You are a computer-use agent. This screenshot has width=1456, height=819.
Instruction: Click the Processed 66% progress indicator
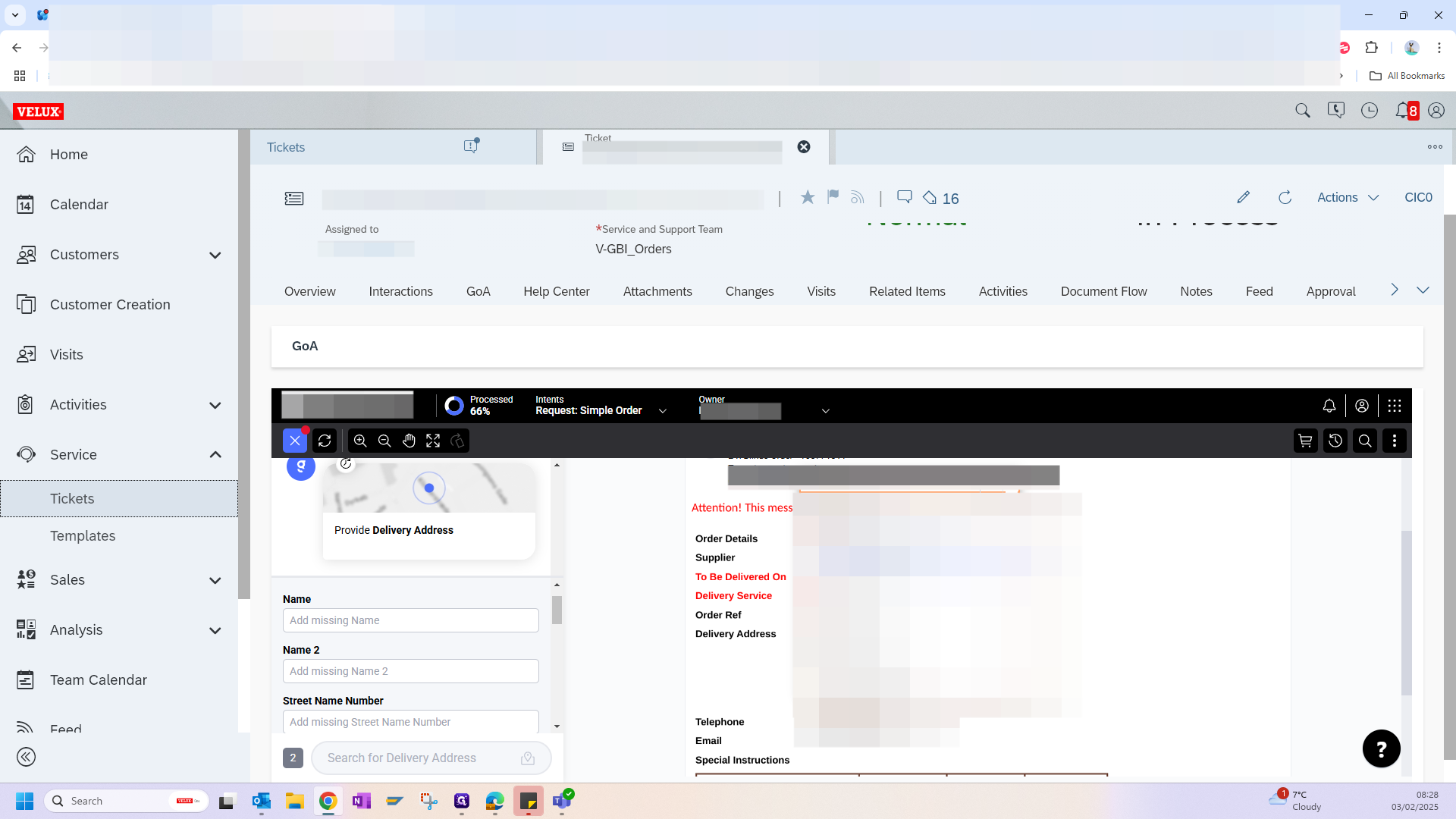pyautogui.click(x=479, y=406)
